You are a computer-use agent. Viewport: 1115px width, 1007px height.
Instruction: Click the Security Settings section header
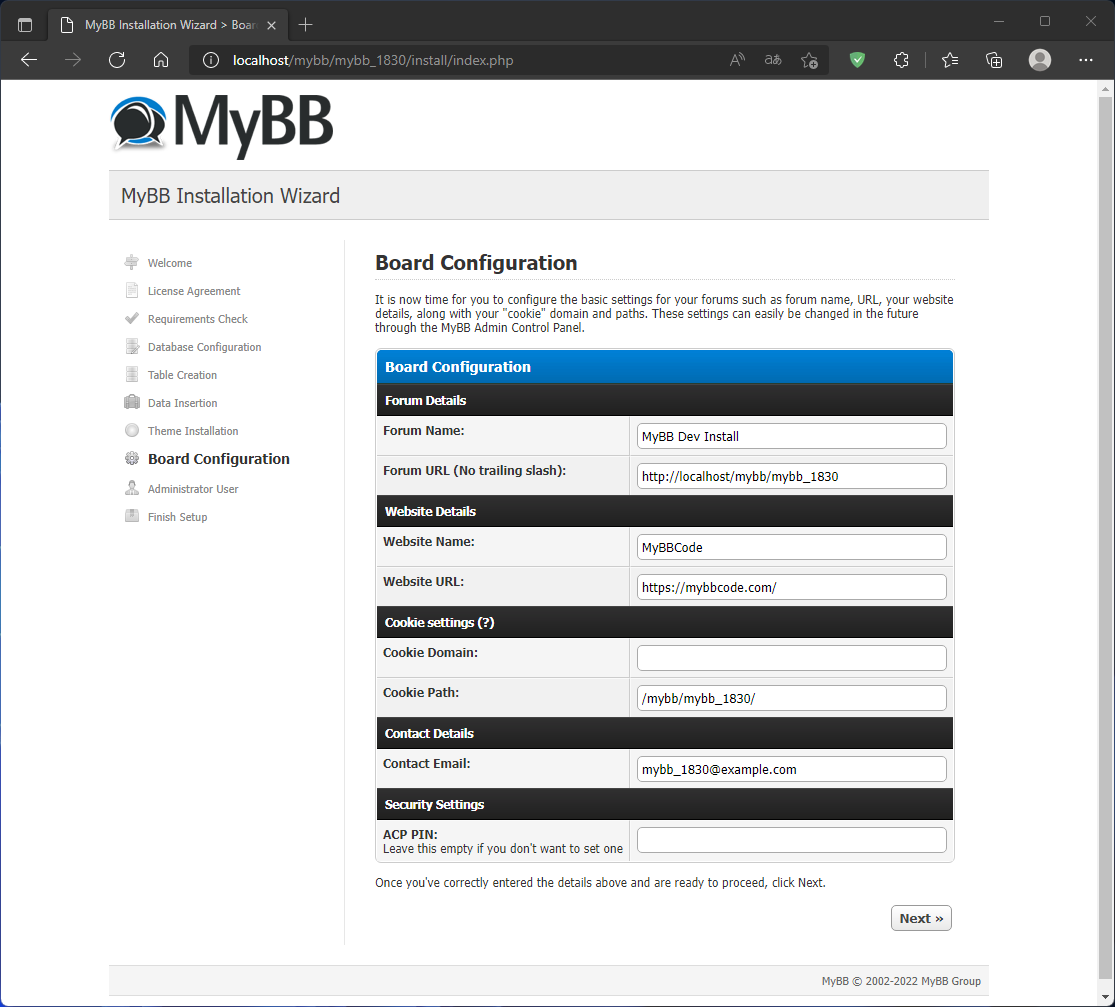(x=664, y=804)
